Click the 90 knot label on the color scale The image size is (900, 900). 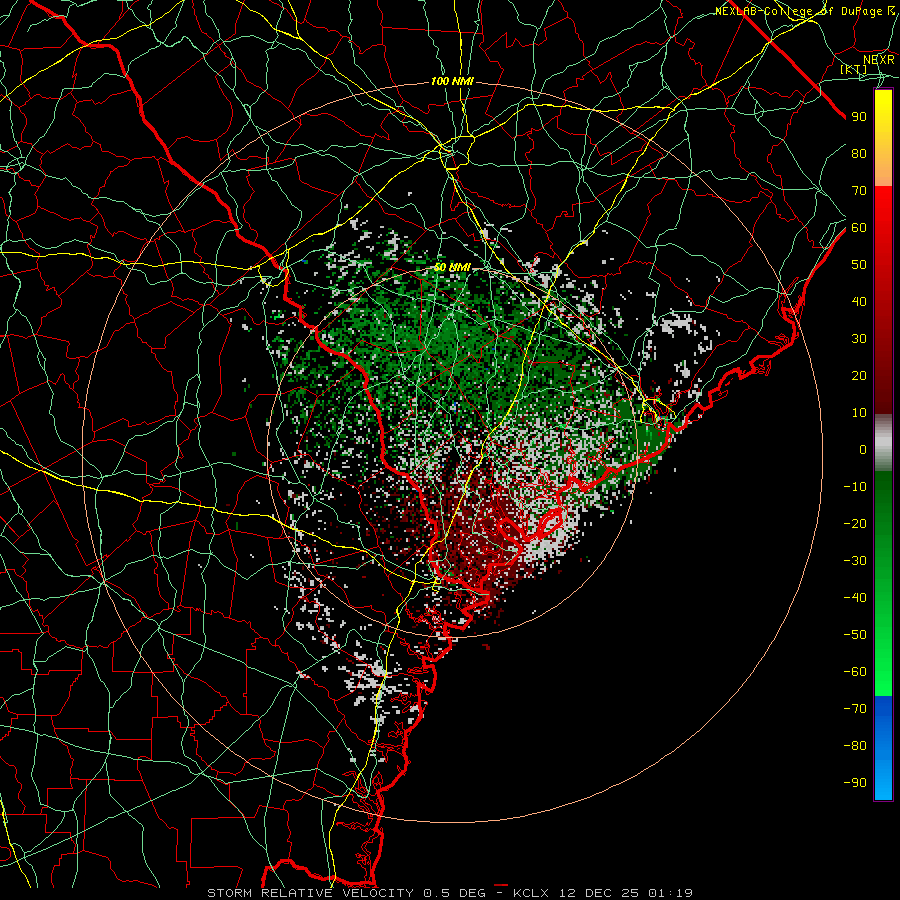[x=859, y=117]
